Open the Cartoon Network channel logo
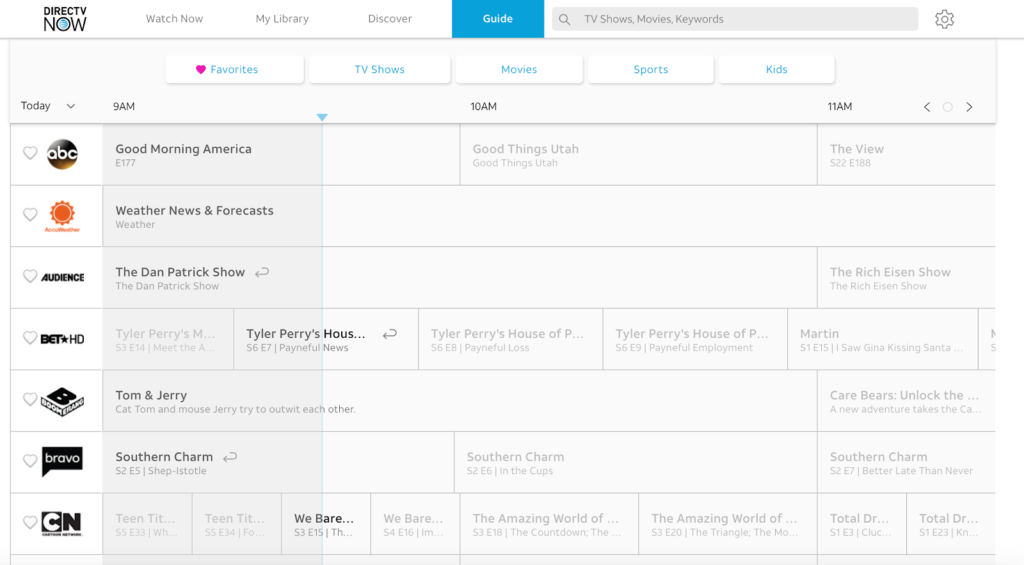The height and width of the screenshot is (565, 1024). [62, 523]
